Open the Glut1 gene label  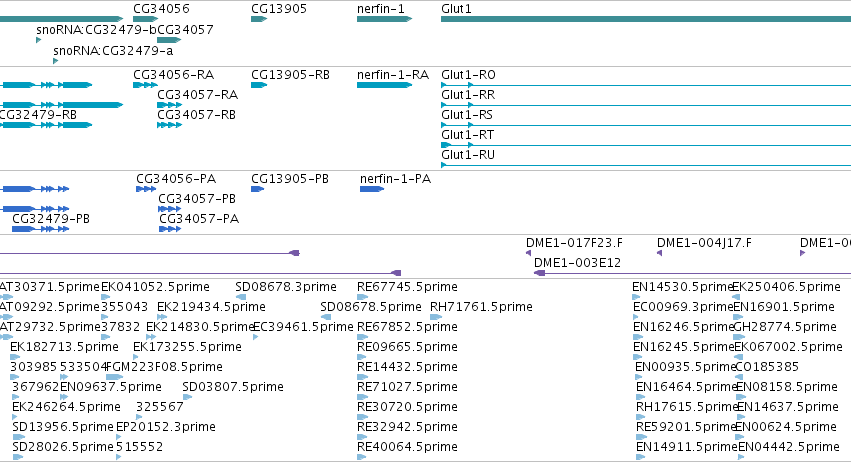point(456,9)
